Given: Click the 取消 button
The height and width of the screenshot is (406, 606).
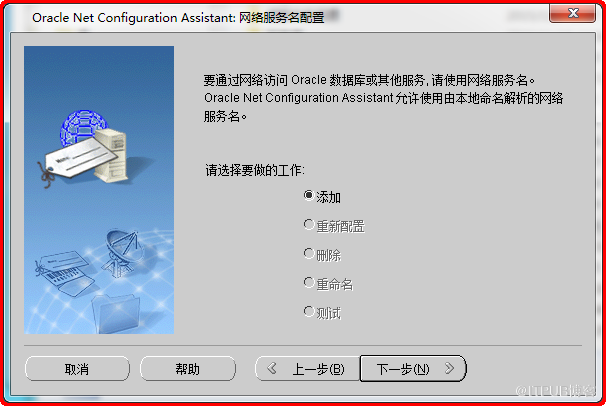Looking at the screenshot, I should pos(77,369).
